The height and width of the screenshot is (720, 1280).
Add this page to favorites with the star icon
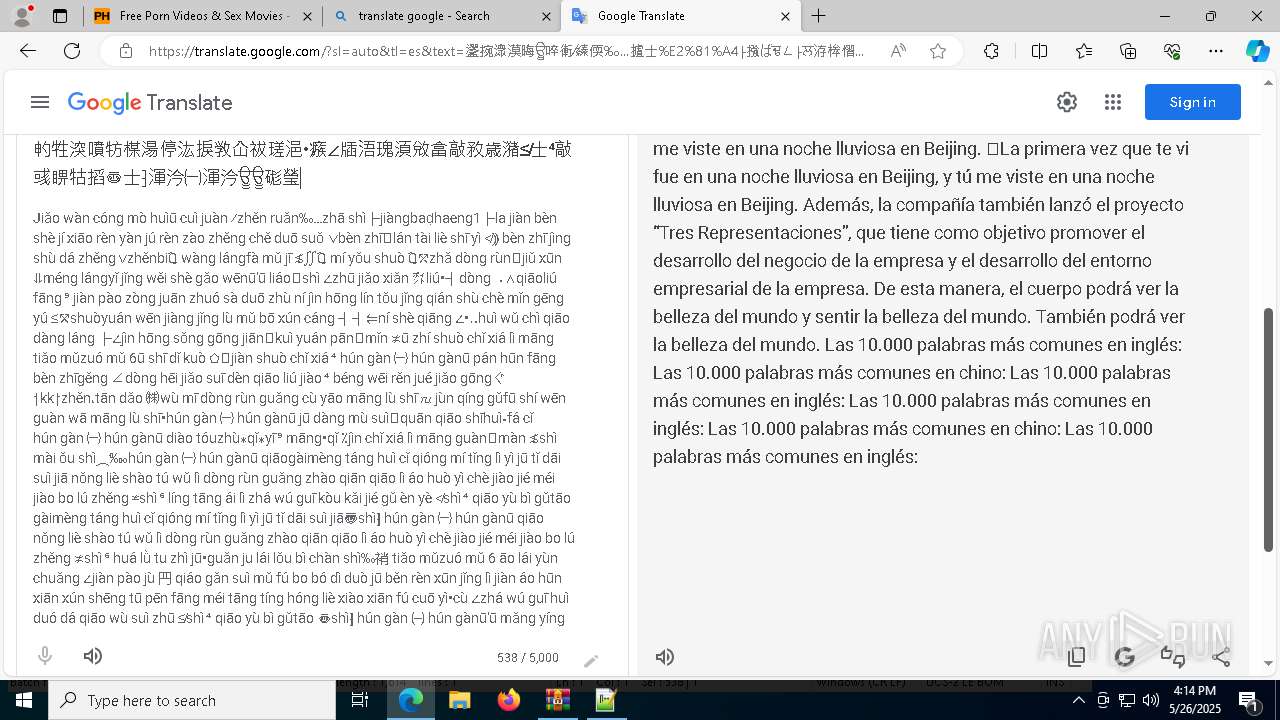[x=937, y=51]
